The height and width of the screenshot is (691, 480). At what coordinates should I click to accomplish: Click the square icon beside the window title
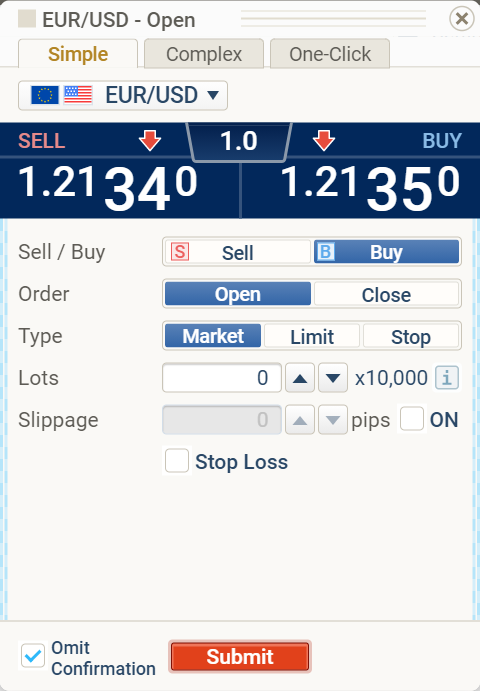[x=27, y=19]
